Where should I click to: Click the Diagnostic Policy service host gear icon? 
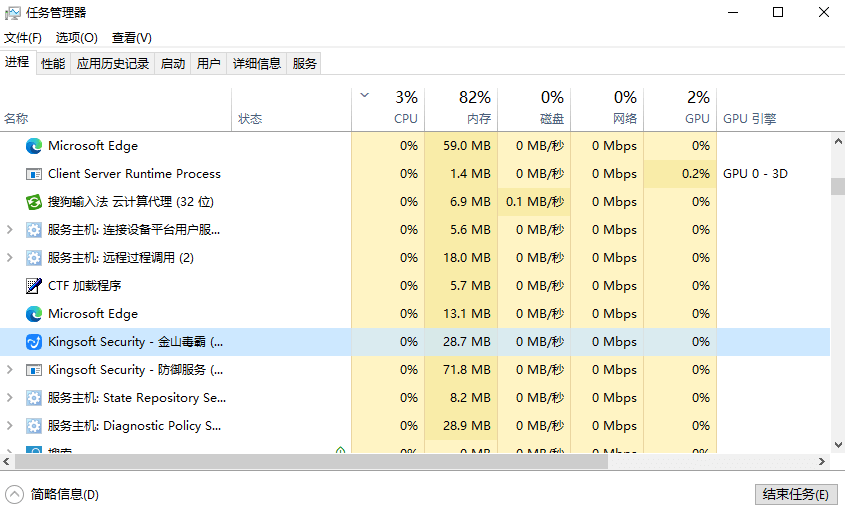pos(34,426)
